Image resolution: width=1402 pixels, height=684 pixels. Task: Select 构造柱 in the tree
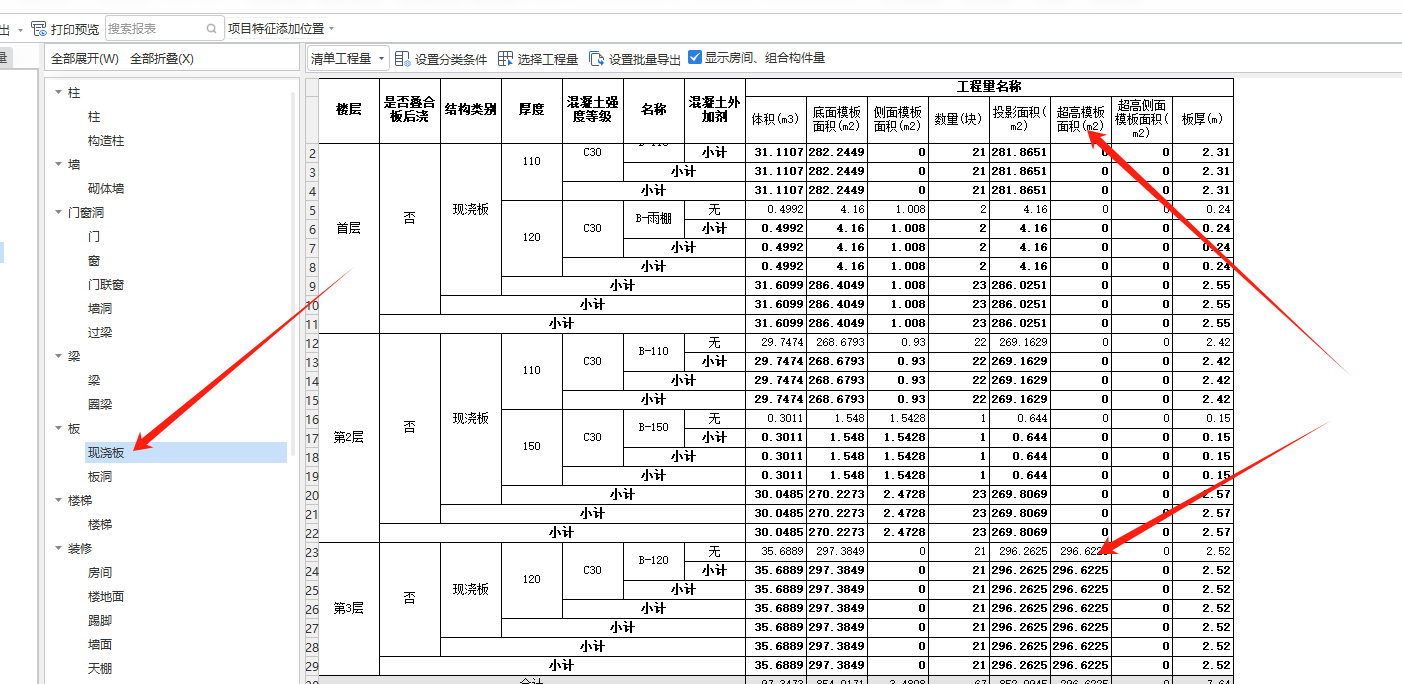pos(106,141)
